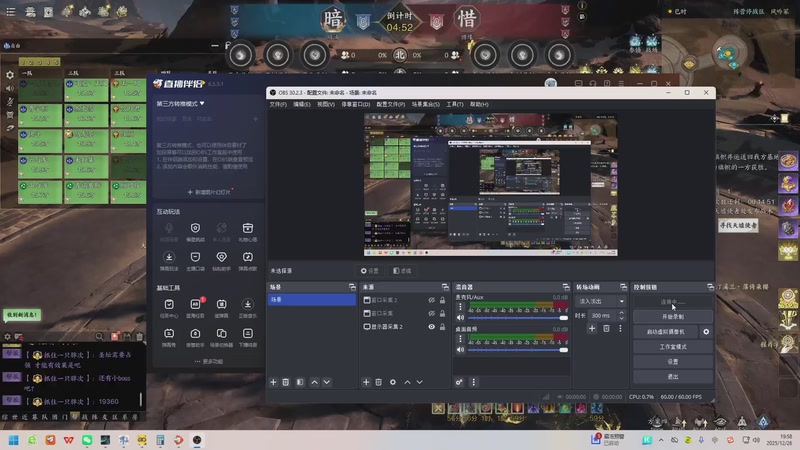
Task: Open the 桌面音频 three-dot options menu
Action: [x=460, y=338]
